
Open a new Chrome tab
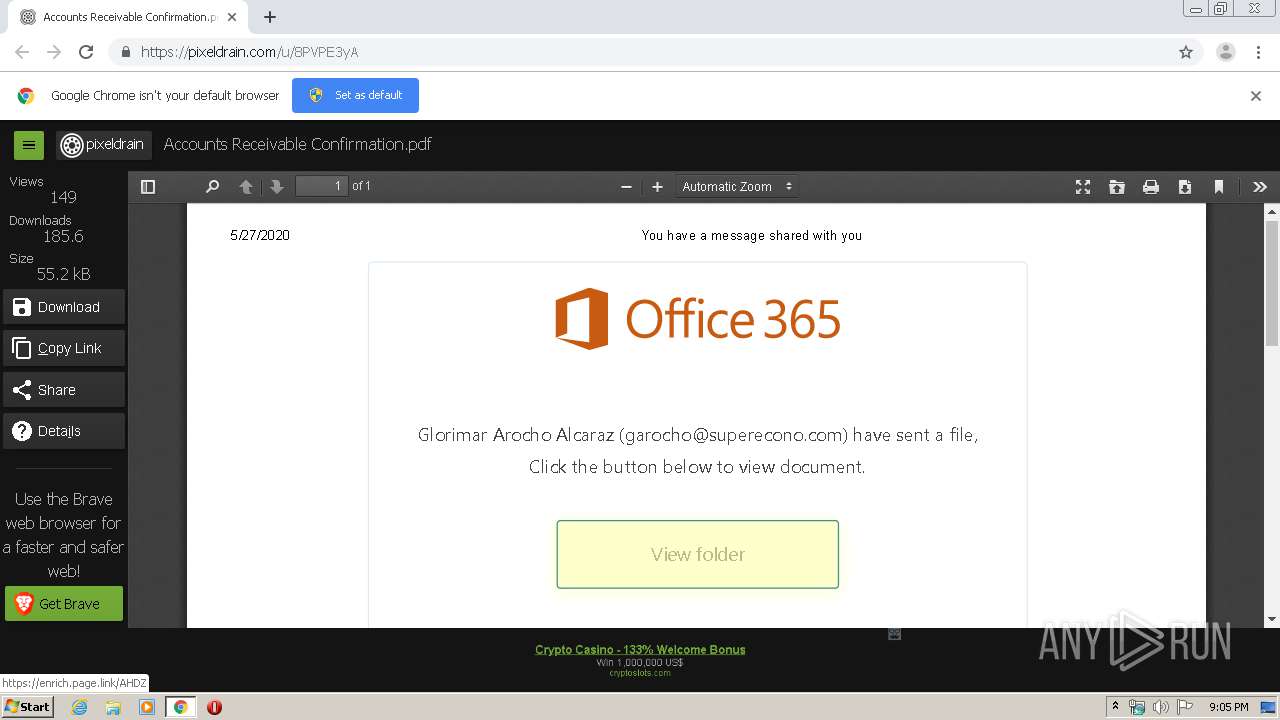tap(270, 17)
